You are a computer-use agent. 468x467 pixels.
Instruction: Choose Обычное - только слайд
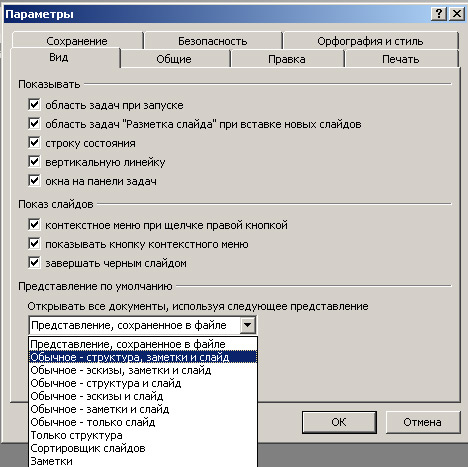tap(143, 422)
